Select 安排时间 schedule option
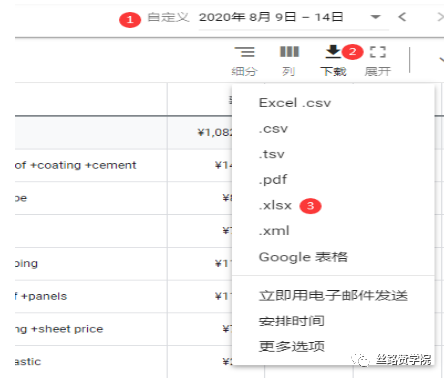444x379 pixels. (x=292, y=321)
